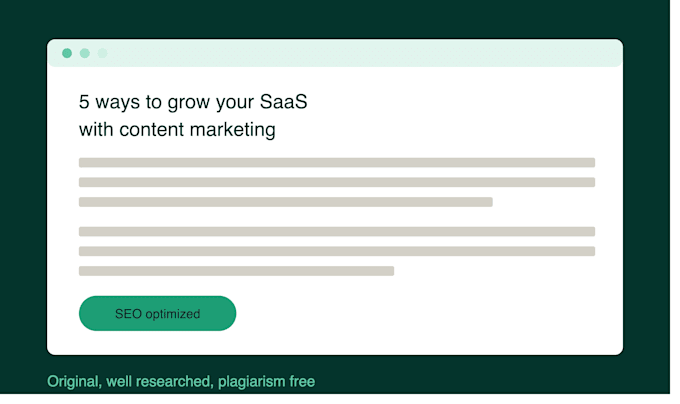
Task: Click the word 'SaaS' in the heading
Action: click(x=284, y=102)
